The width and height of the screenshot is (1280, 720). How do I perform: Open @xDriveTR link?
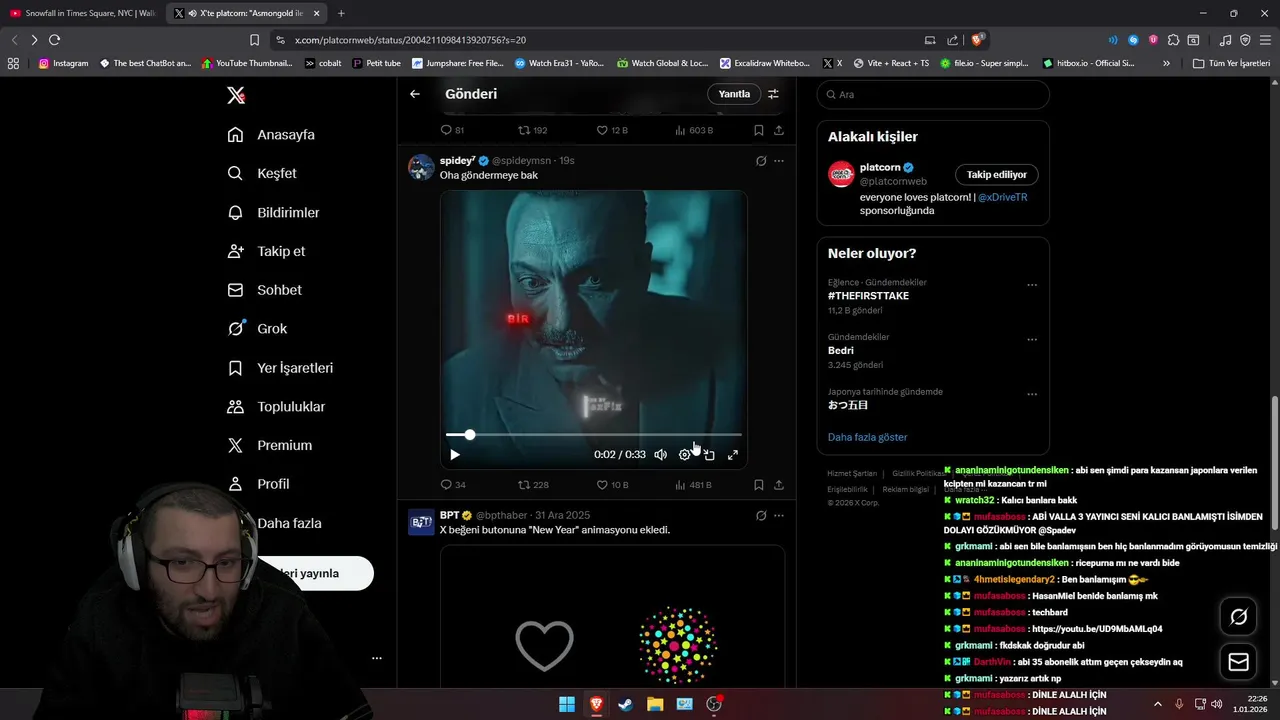coord(1002,197)
